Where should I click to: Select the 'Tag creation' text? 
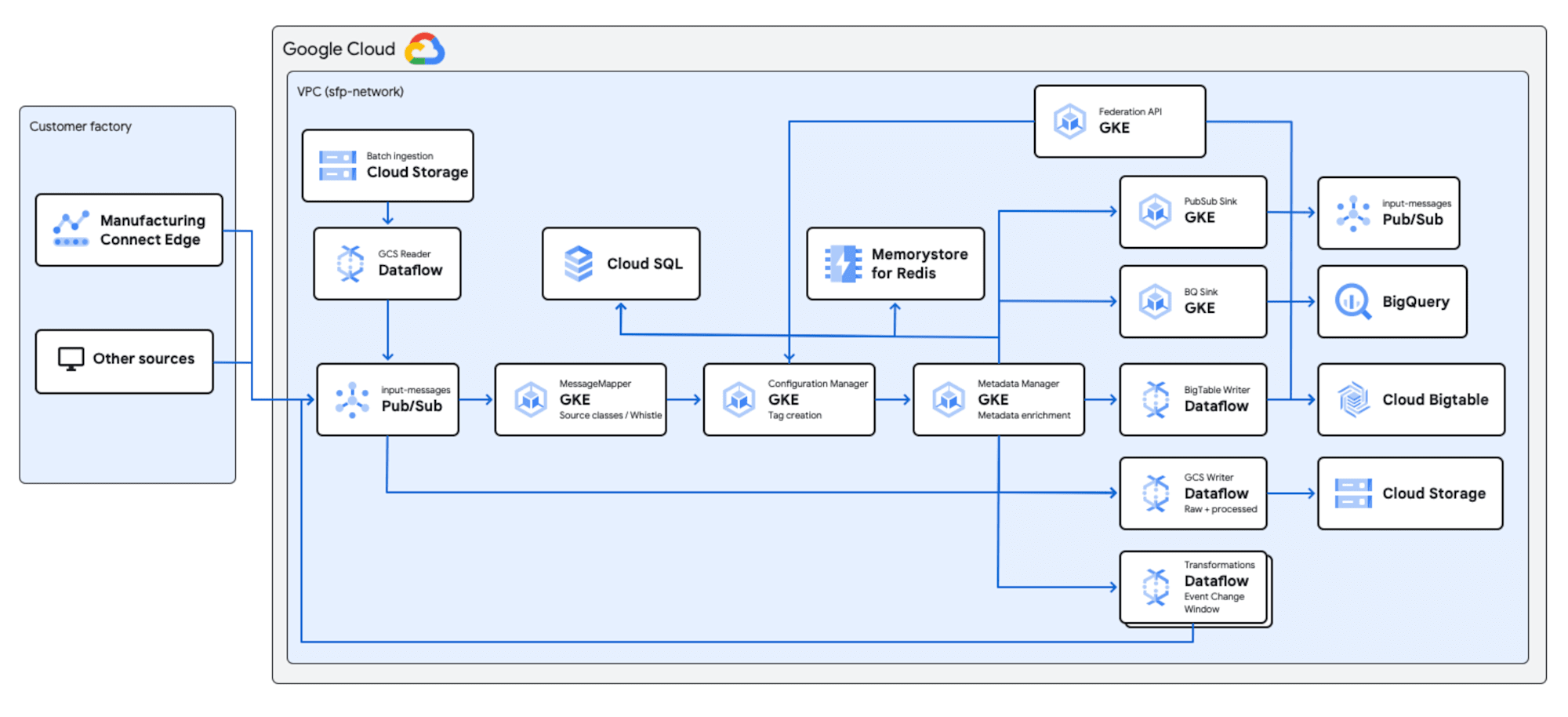pos(795,416)
